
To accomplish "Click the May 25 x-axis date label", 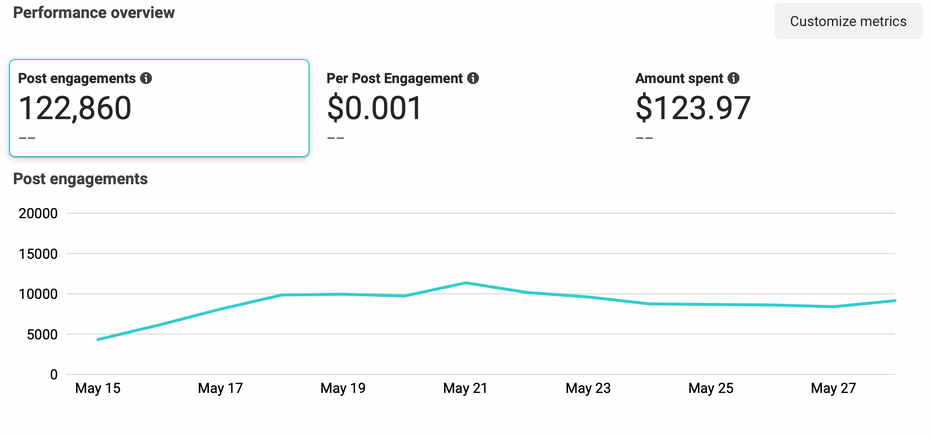I will [711, 388].
